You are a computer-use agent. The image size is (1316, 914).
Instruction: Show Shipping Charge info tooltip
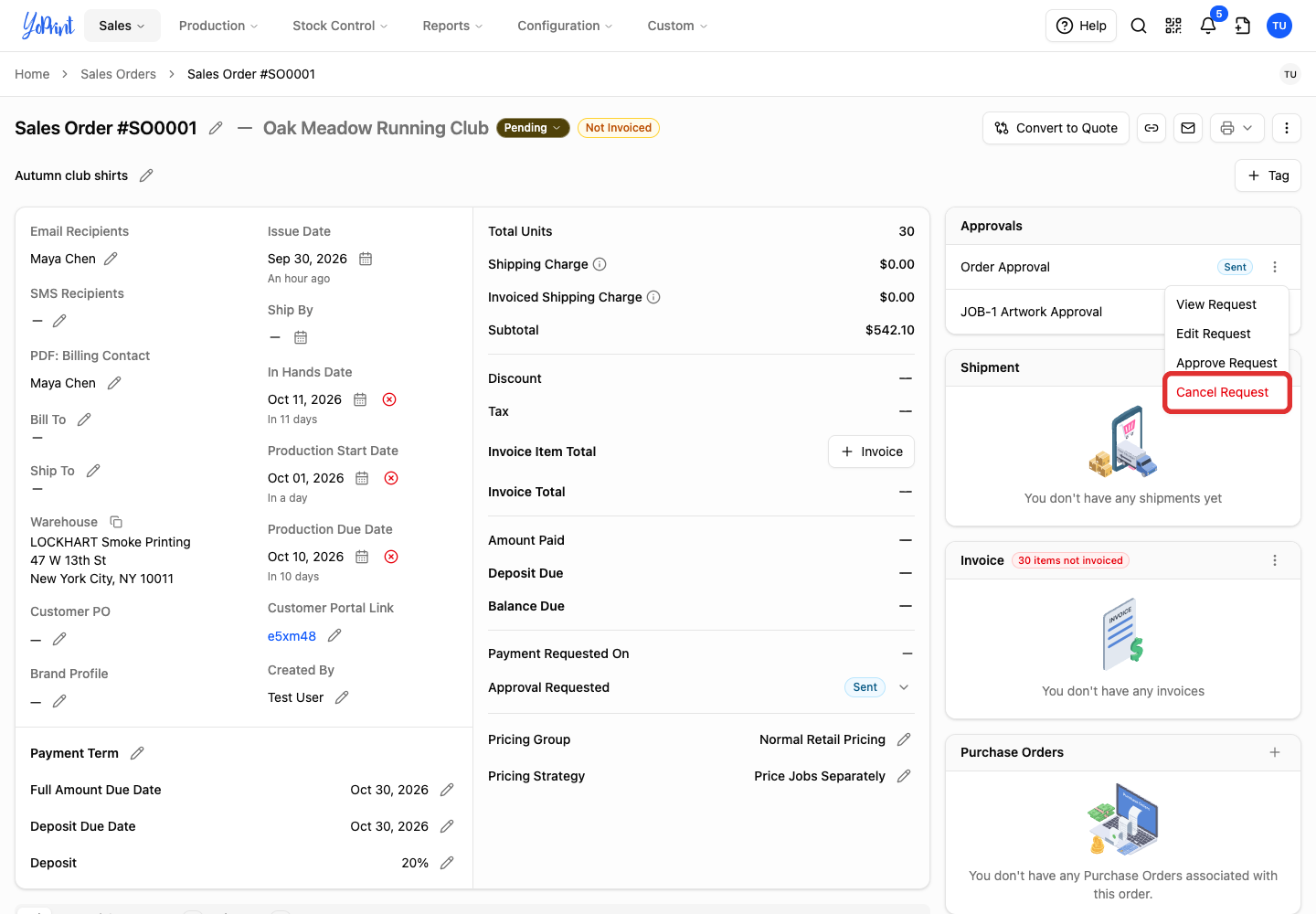click(x=600, y=264)
